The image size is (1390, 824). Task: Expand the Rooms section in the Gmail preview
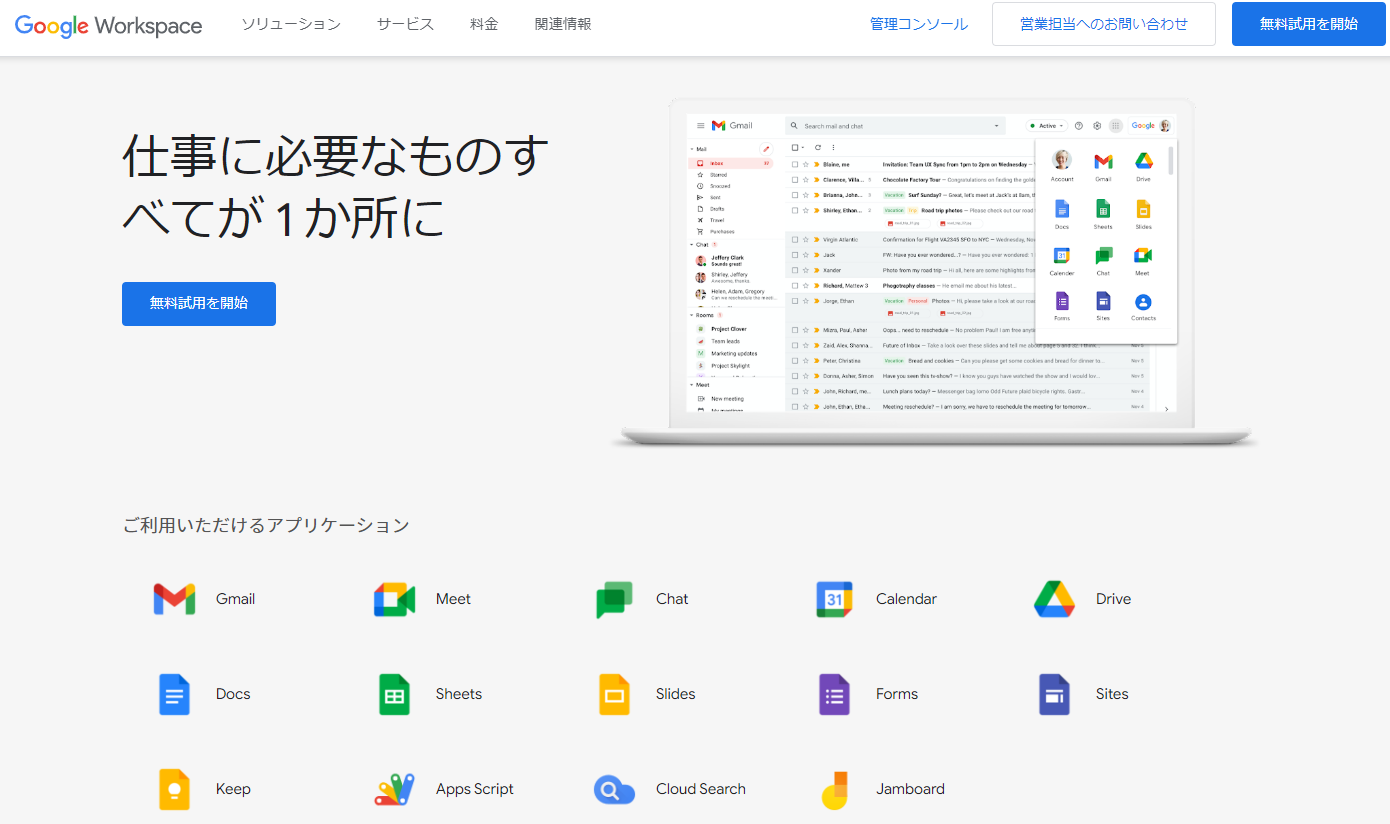692,315
